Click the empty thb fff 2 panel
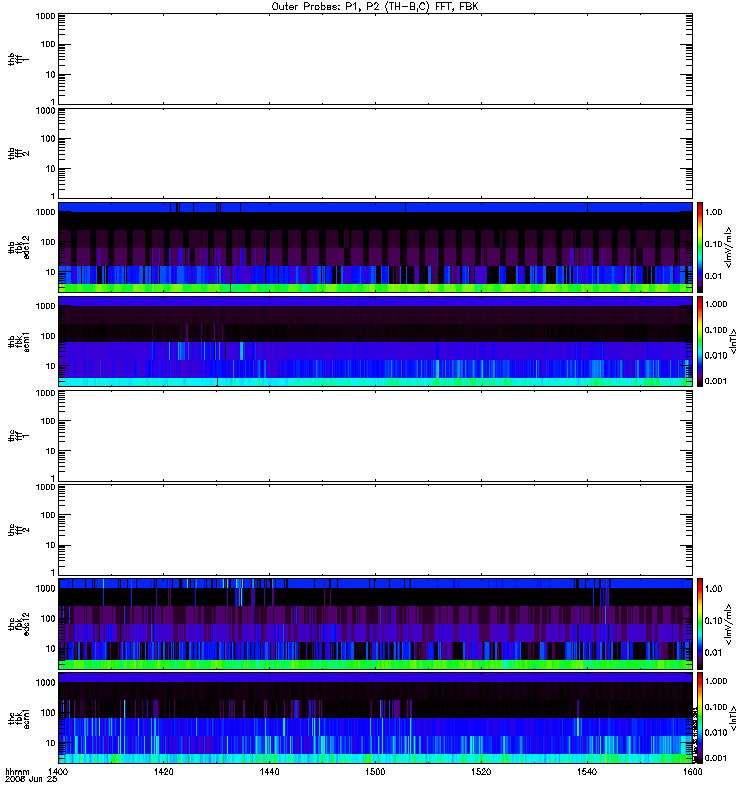This screenshot has height=800, width=750. coord(375,153)
